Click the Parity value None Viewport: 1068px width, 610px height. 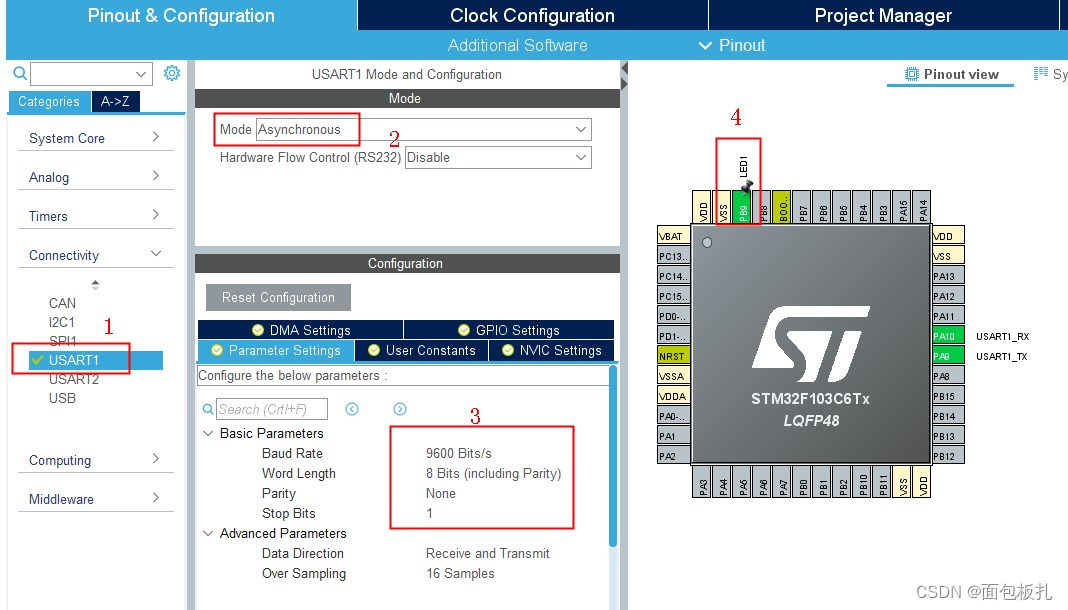click(441, 493)
